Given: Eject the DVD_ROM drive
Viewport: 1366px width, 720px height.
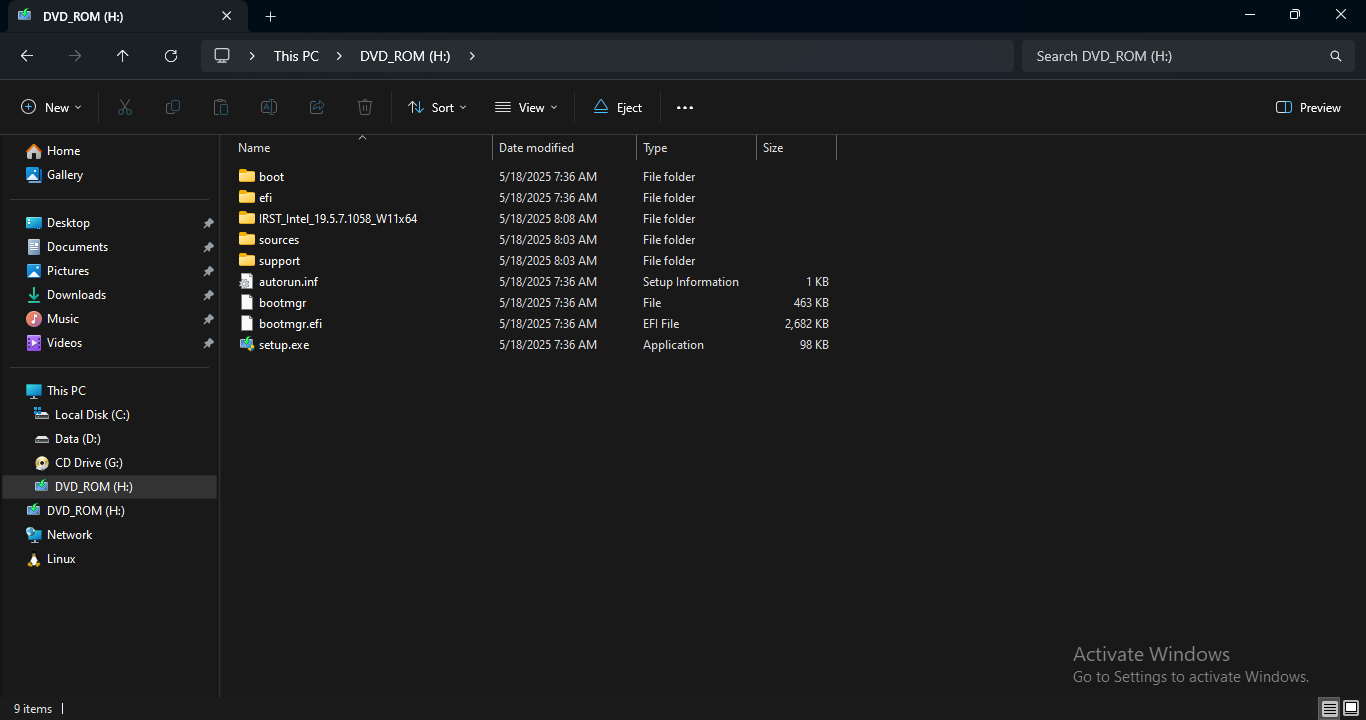Looking at the screenshot, I should click(x=617, y=107).
